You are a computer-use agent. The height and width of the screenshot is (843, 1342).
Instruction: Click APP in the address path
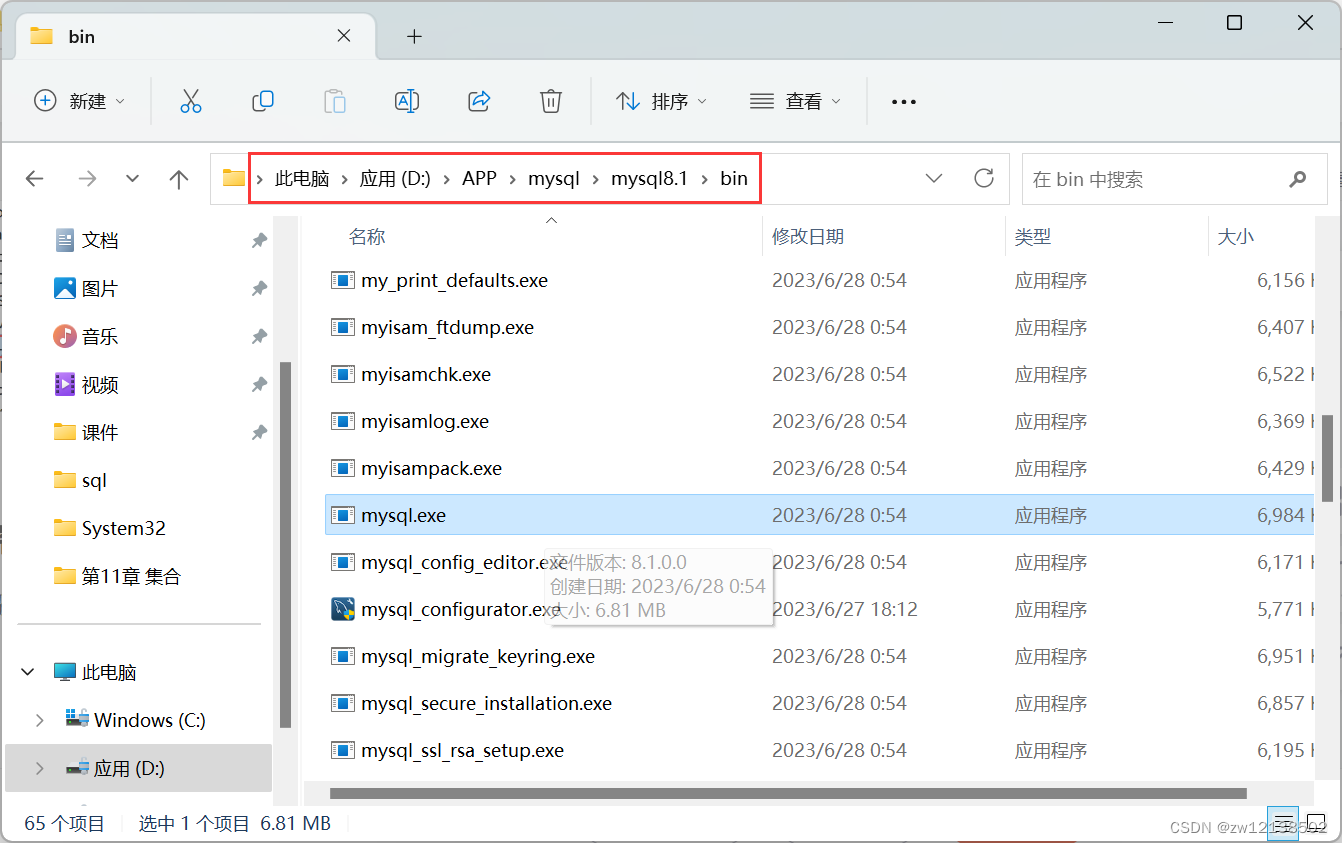pyautogui.click(x=479, y=179)
